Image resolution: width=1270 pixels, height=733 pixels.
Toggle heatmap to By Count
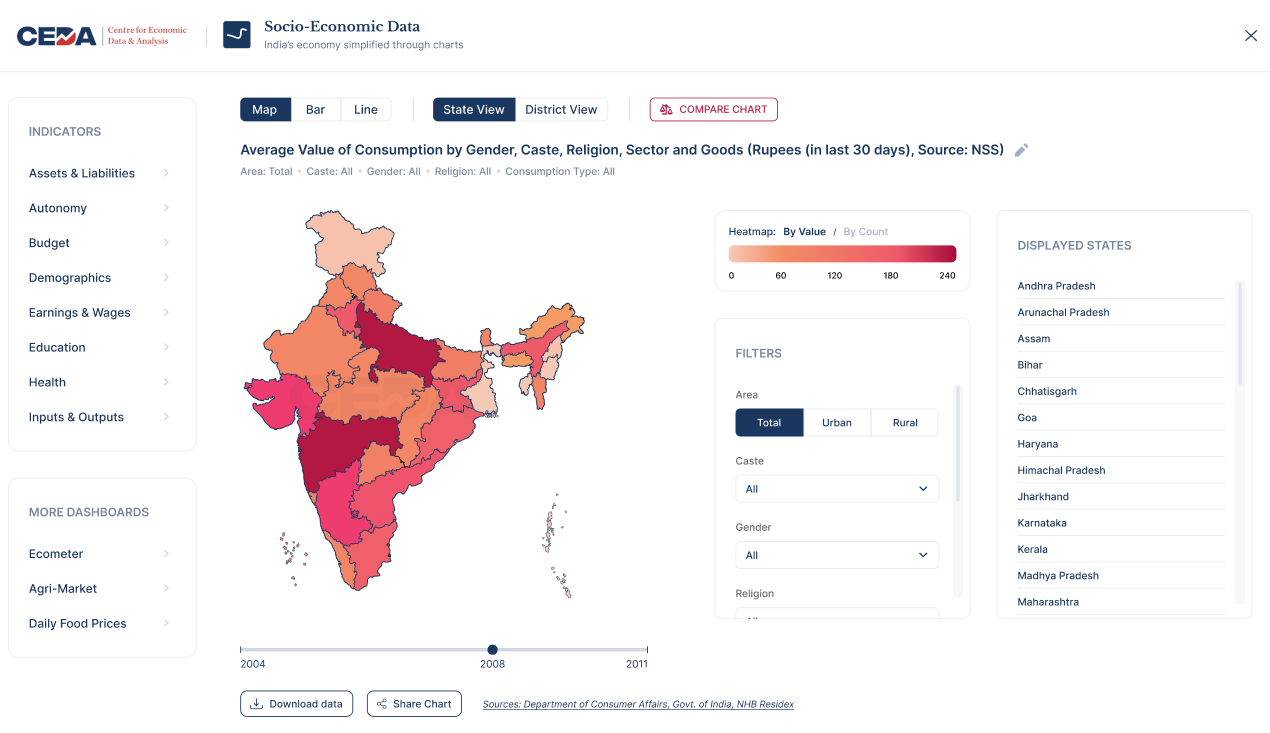(x=865, y=232)
